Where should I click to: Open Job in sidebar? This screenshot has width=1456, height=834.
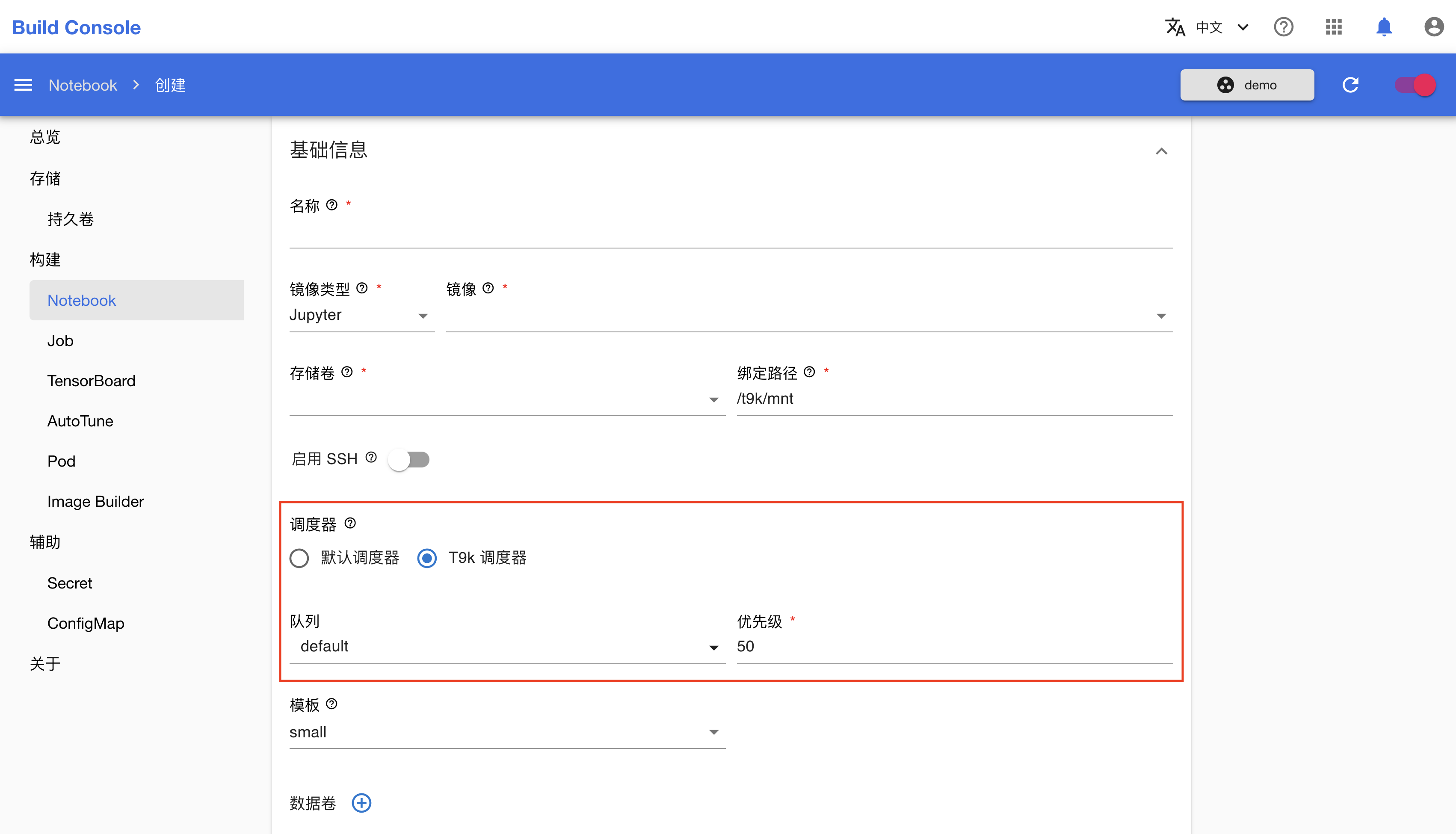pyautogui.click(x=60, y=341)
